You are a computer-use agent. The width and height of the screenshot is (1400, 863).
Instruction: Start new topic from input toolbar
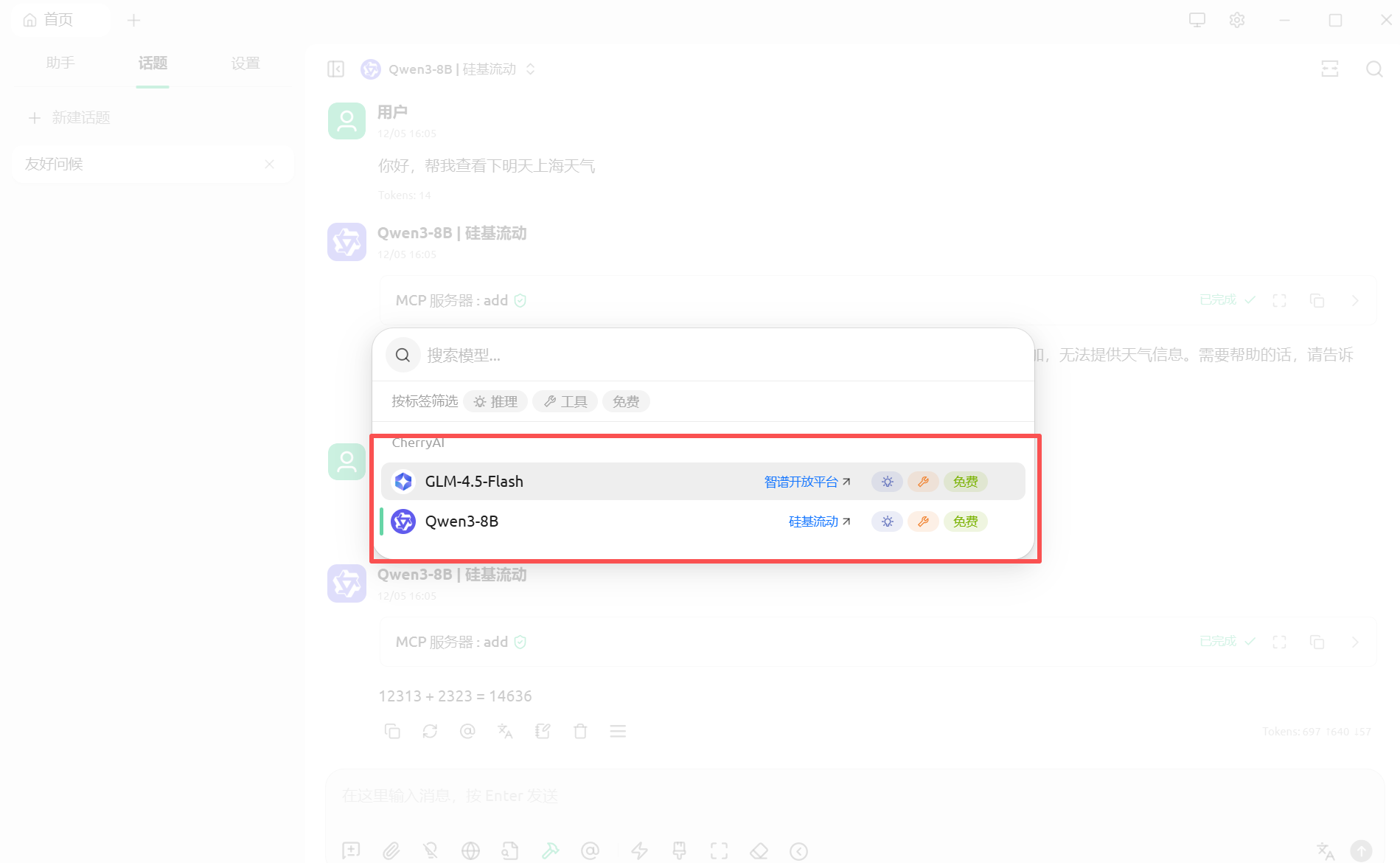[351, 850]
